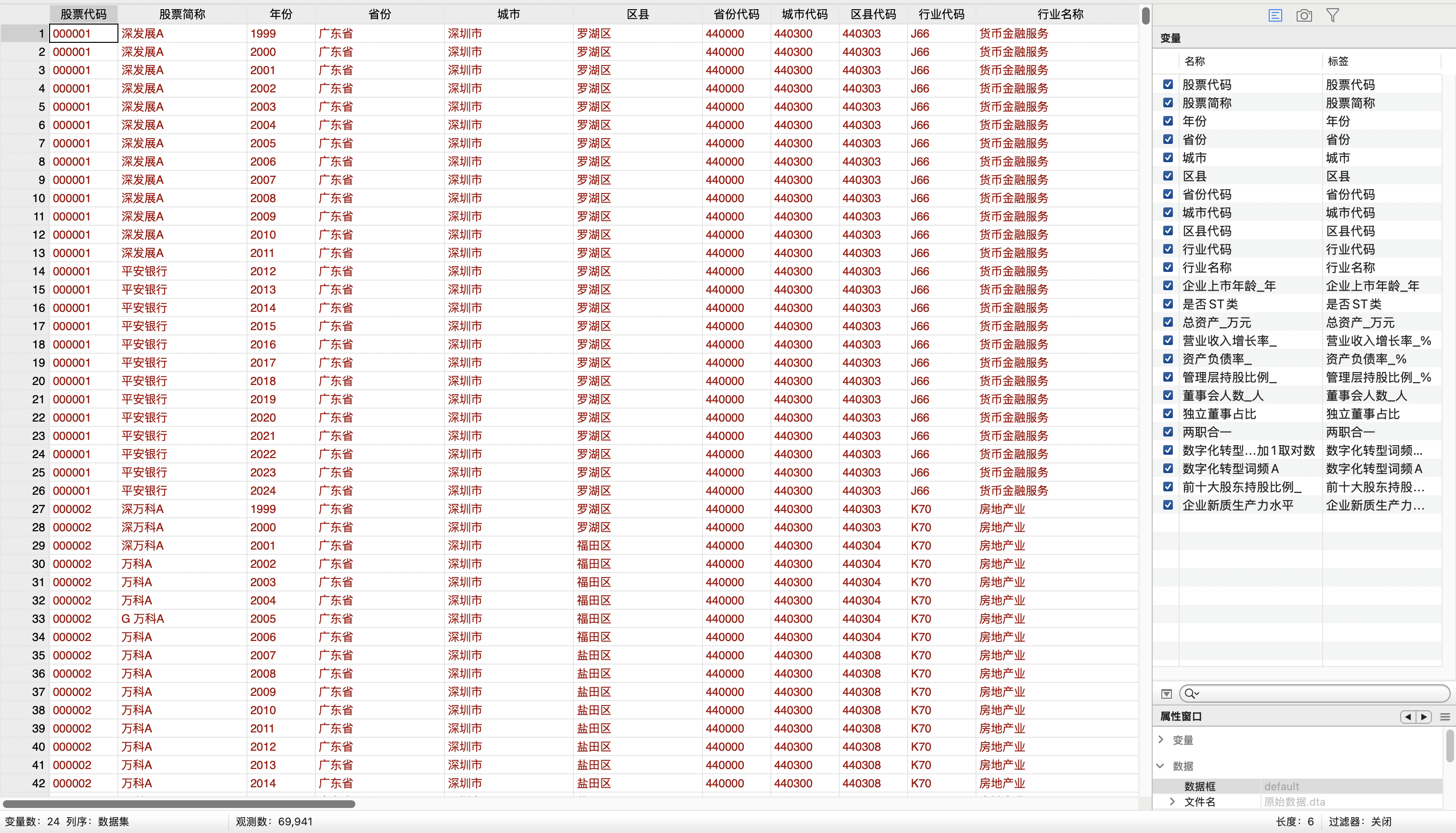The width and height of the screenshot is (1456, 833).
Task: Click next arrow in 属性窗口 header
Action: (1424, 717)
